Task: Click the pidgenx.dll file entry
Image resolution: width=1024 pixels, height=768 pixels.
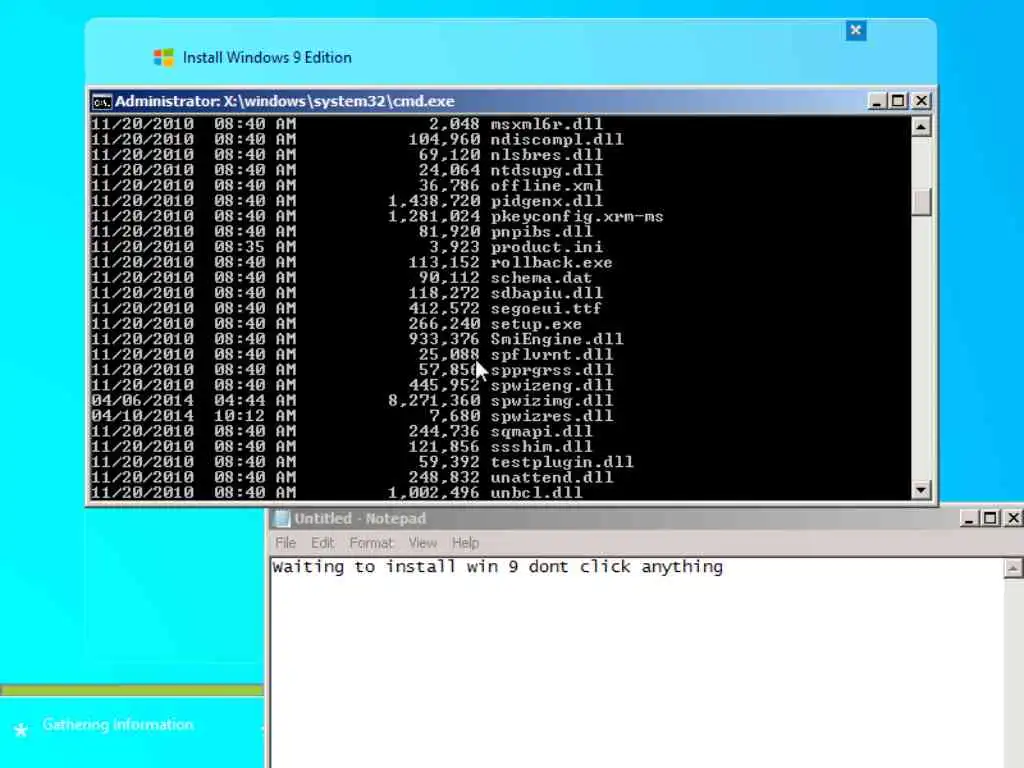Action: pyautogui.click(x=547, y=201)
